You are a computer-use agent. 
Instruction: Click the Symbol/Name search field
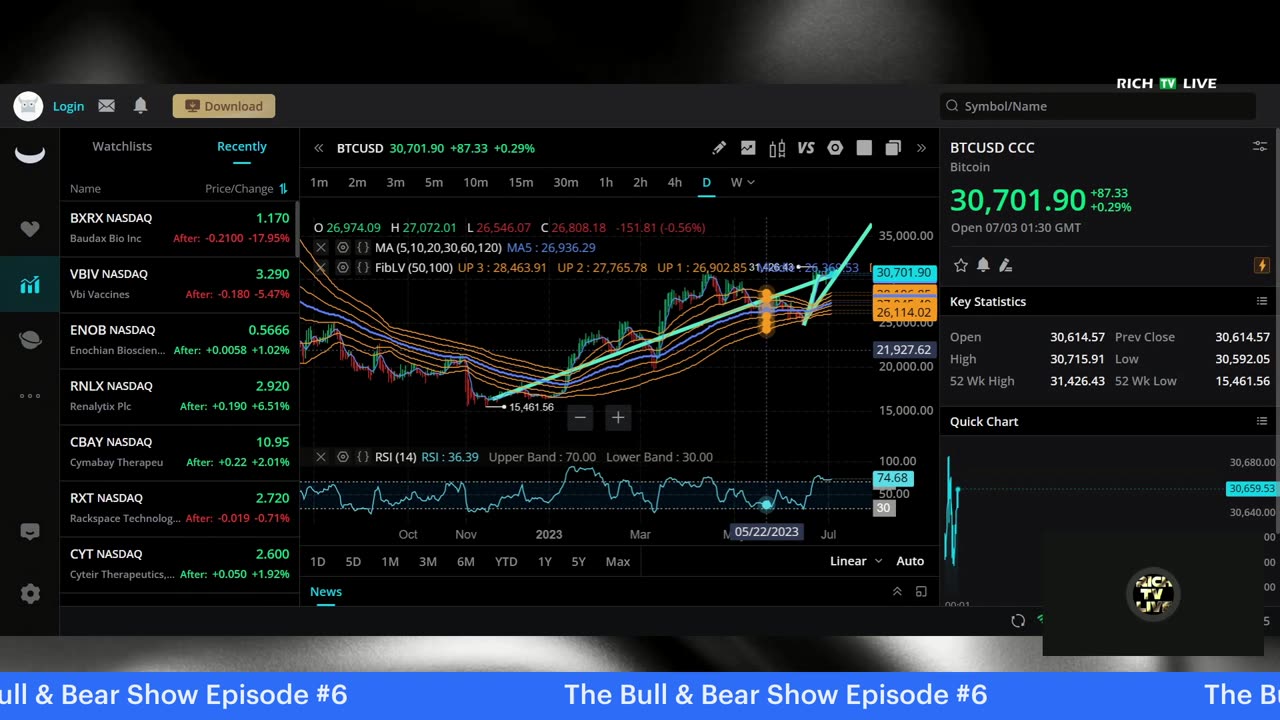click(1097, 106)
